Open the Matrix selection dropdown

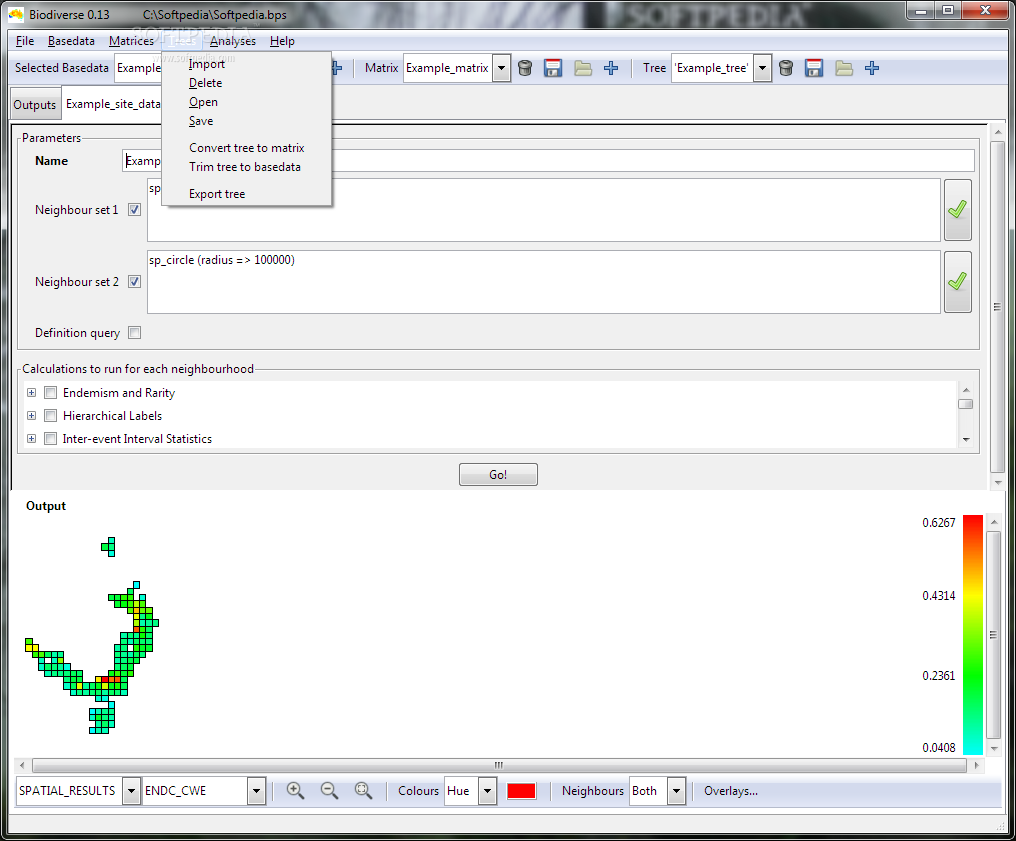502,68
